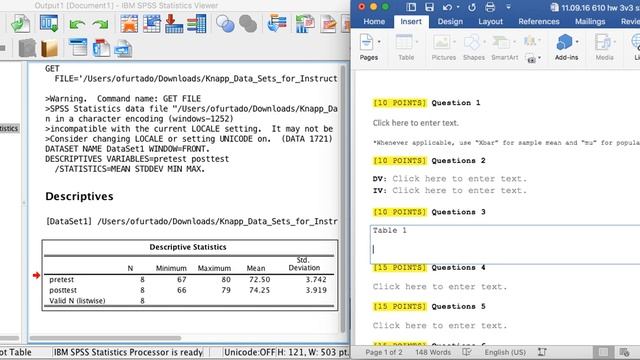Click the Undo arrow in Word title bar
The width and height of the screenshot is (640, 360).
tap(447, 7)
